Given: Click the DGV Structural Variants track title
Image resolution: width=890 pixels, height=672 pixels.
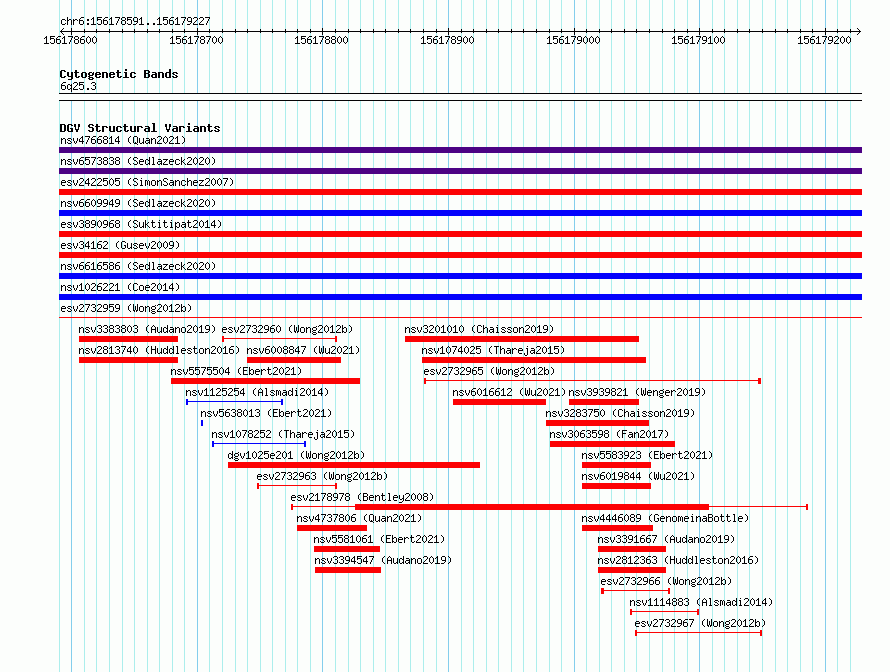Looking at the screenshot, I should click(x=140, y=128).
